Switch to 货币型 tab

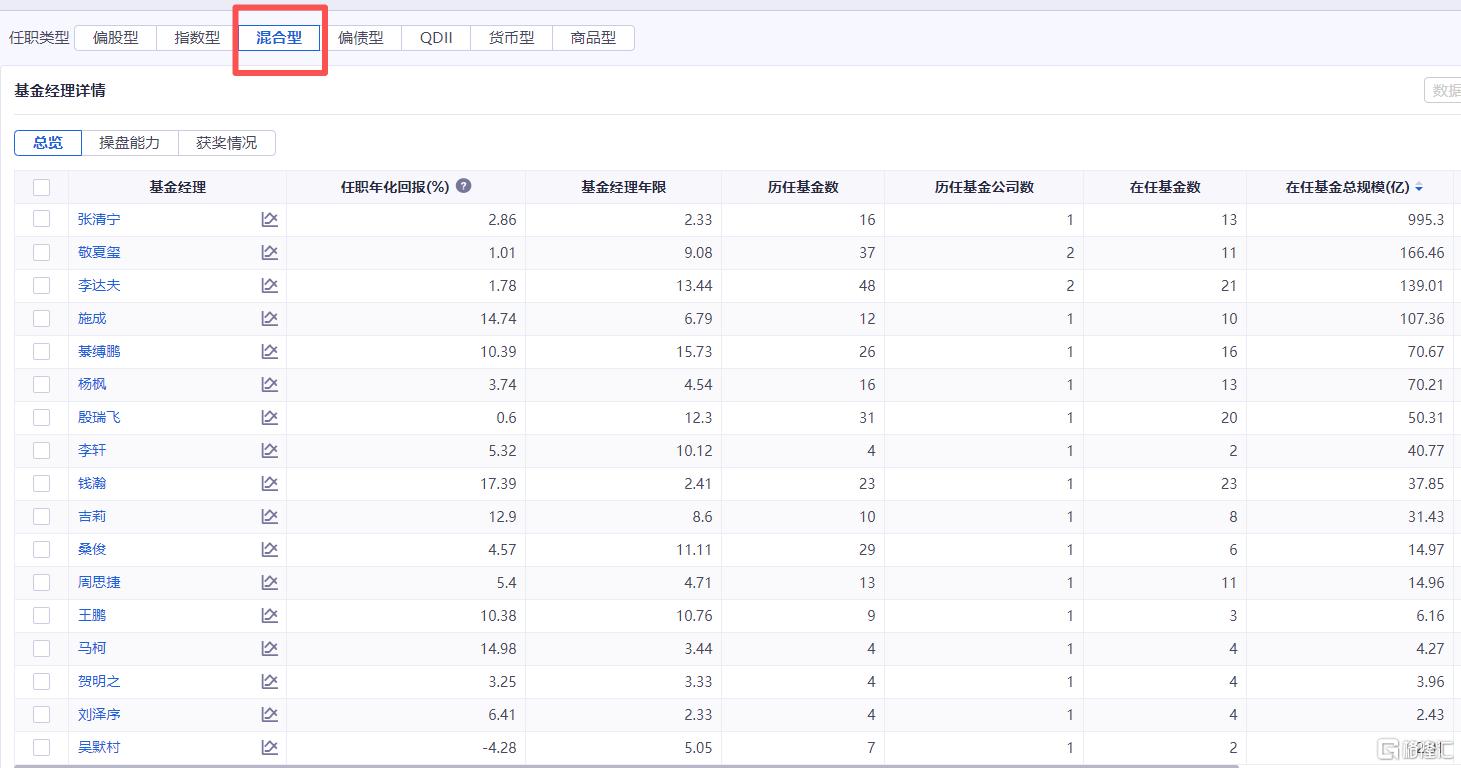511,38
